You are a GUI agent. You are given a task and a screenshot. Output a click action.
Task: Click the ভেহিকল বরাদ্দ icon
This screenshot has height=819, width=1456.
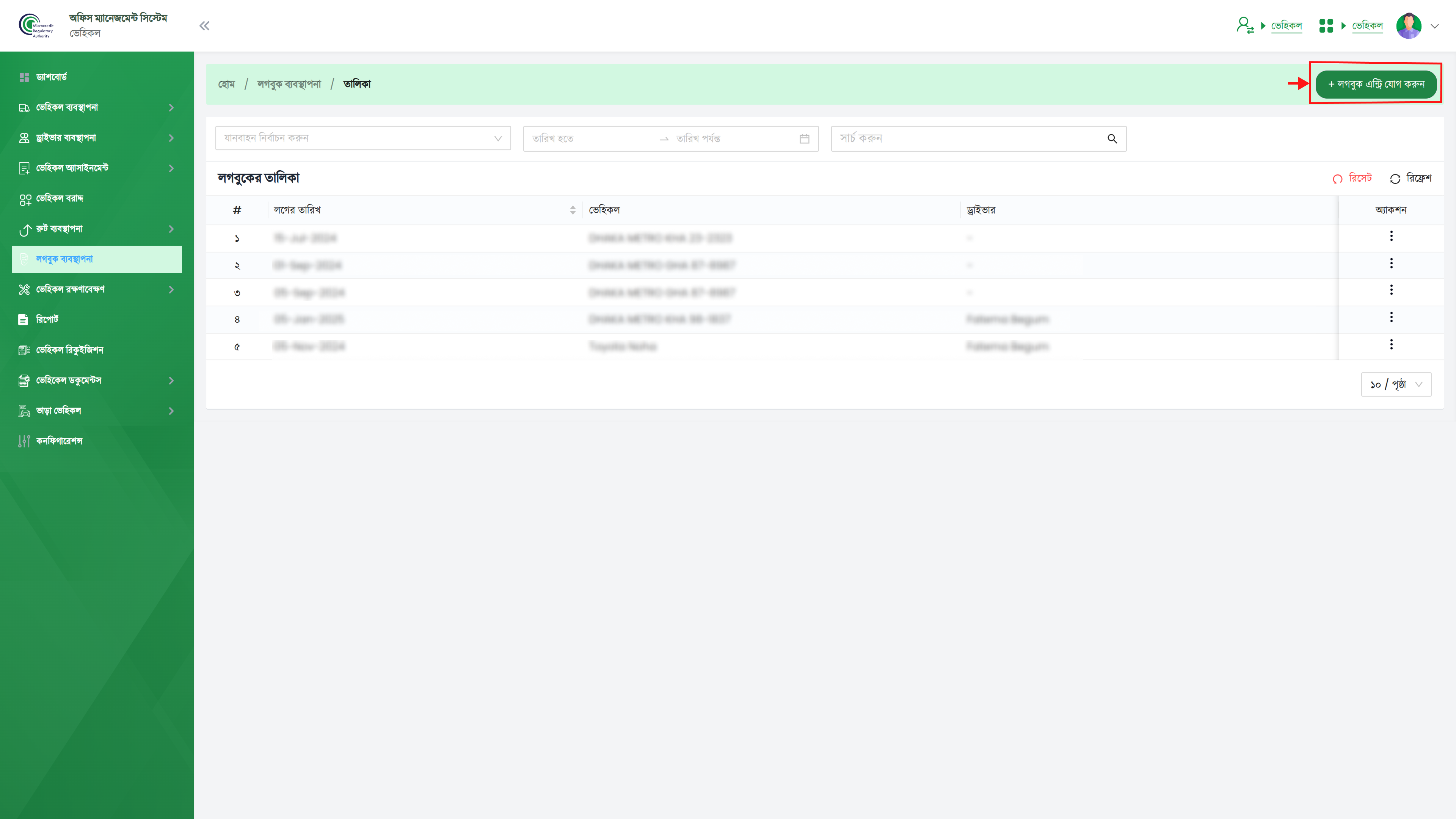pyautogui.click(x=25, y=199)
